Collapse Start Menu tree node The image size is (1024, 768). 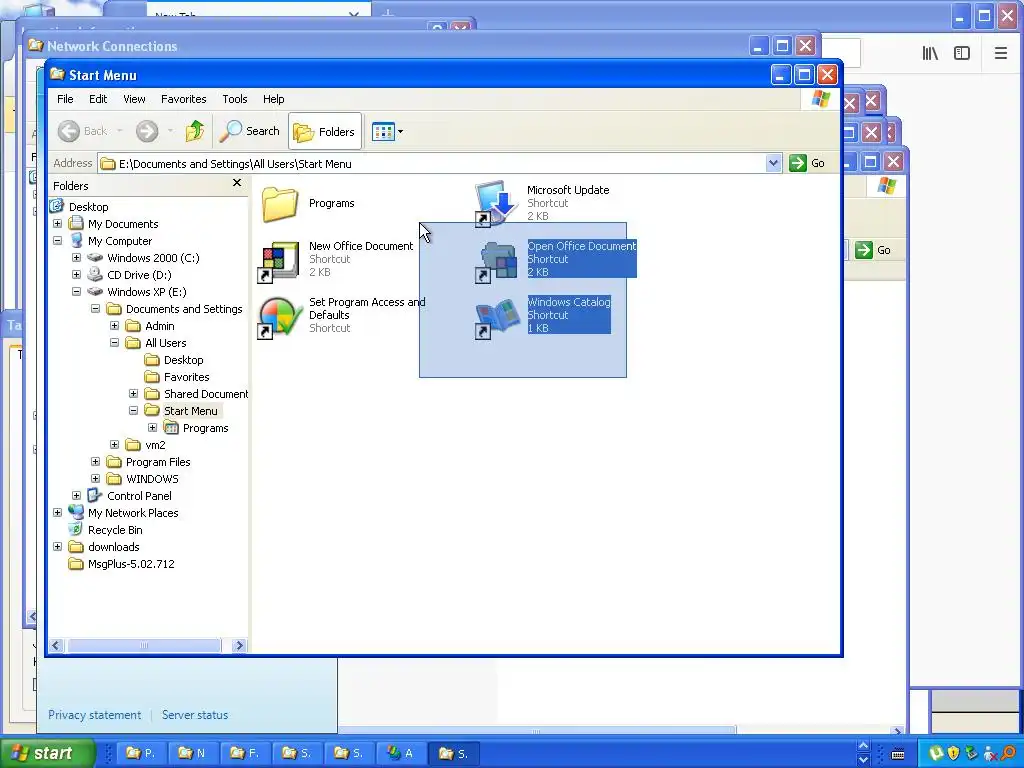[x=133, y=411]
